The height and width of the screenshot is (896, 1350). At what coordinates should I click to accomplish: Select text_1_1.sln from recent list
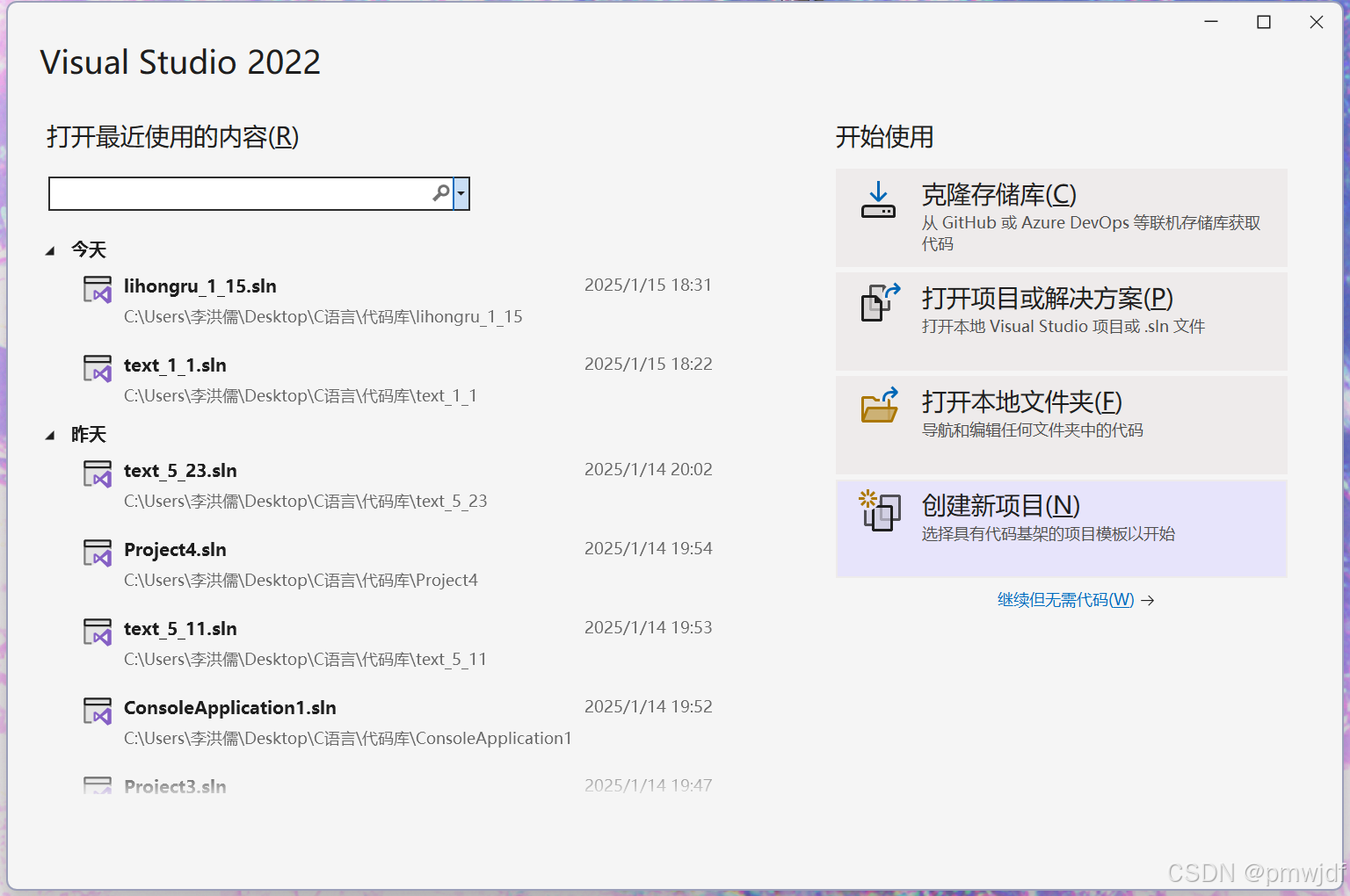tap(175, 365)
